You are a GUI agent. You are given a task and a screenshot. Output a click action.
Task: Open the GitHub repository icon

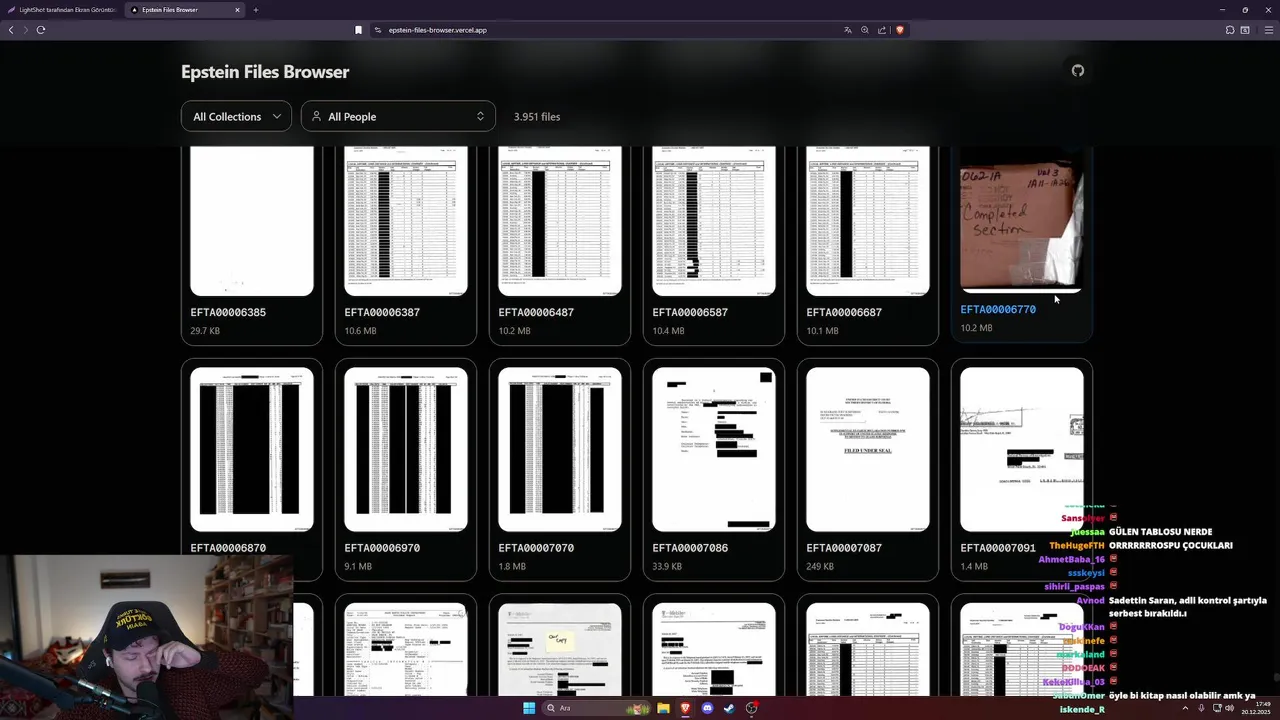pyautogui.click(x=1078, y=71)
